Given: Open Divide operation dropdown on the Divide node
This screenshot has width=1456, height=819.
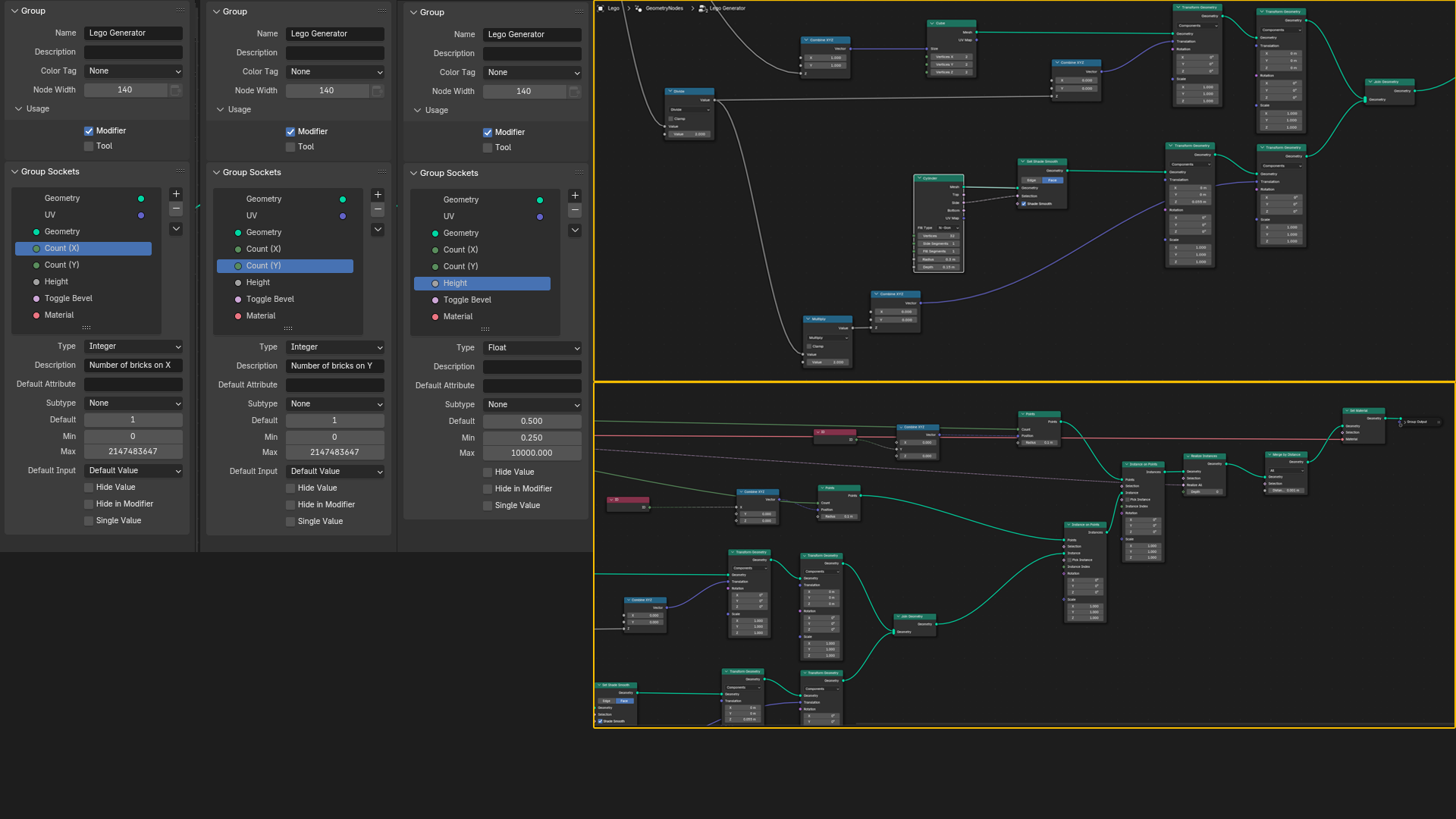Looking at the screenshot, I should point(689,110).
